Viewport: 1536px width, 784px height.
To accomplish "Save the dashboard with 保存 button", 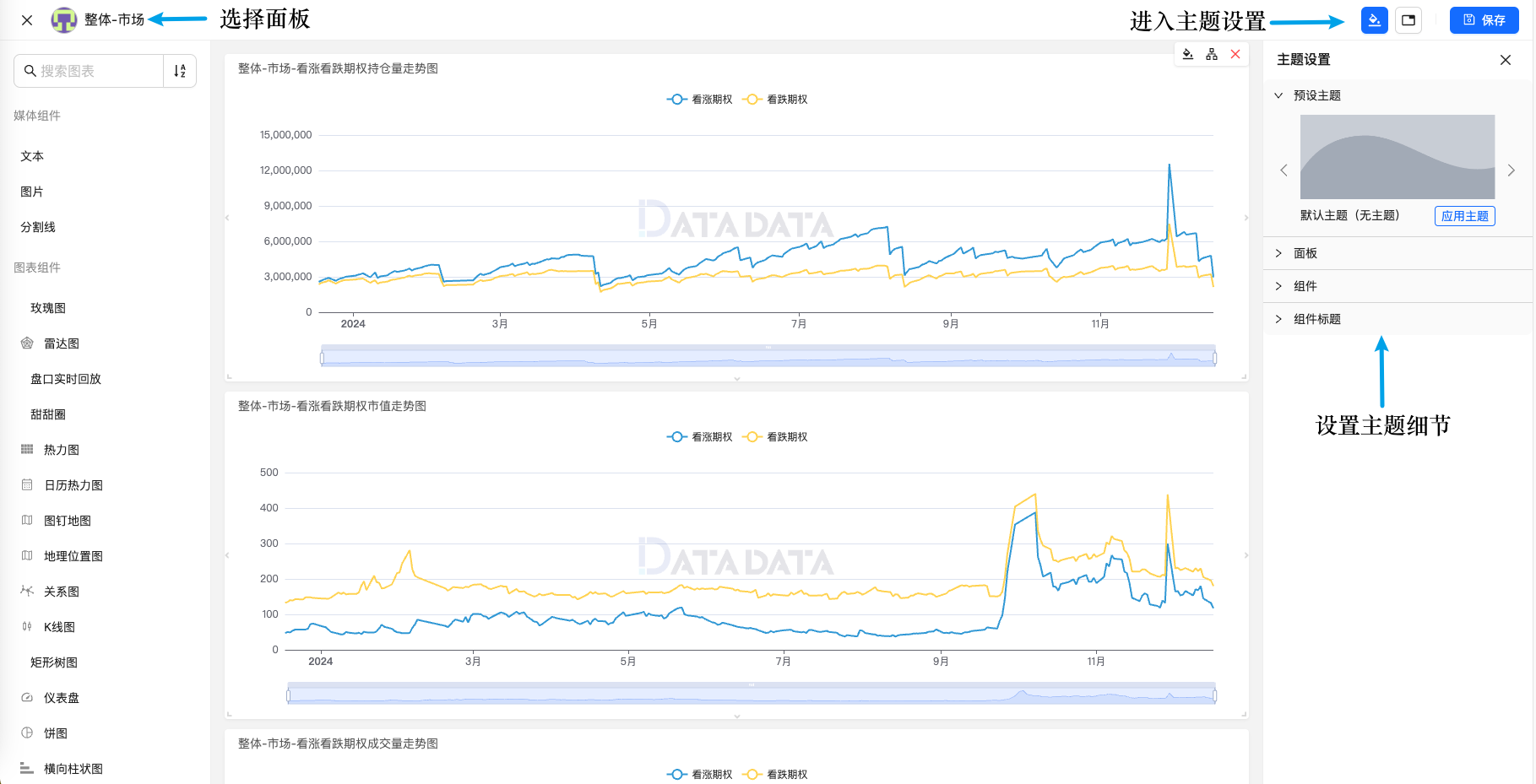I will tap(1484, 20).
